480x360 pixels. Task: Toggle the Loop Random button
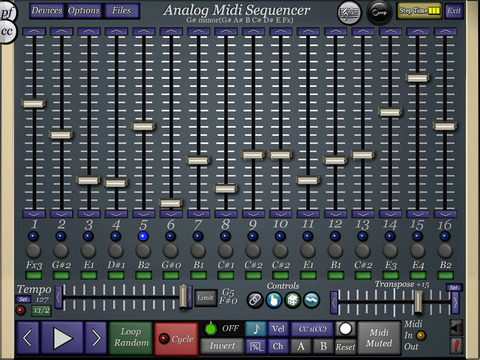[131, 338]
